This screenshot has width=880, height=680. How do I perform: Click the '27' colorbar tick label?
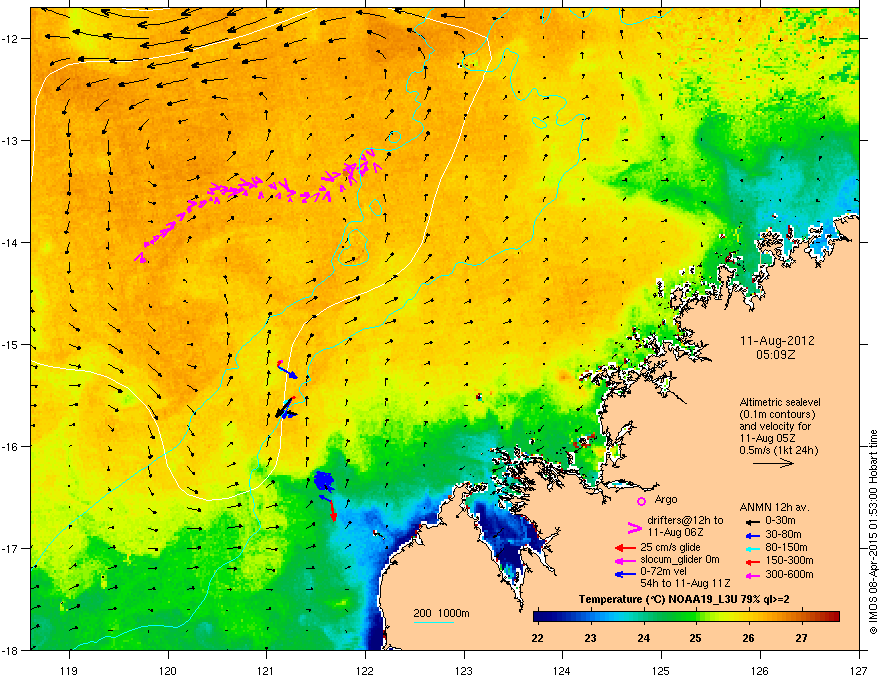[x=801, y=638]
